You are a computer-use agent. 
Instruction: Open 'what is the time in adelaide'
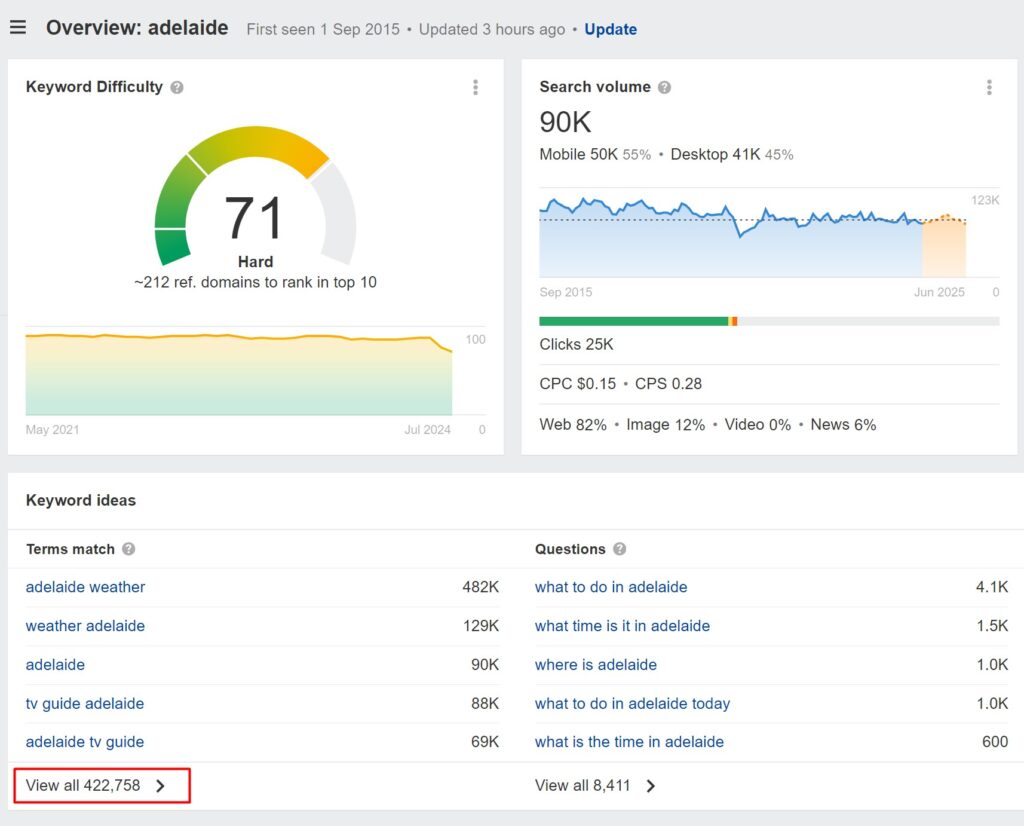(x=630, y=742)
